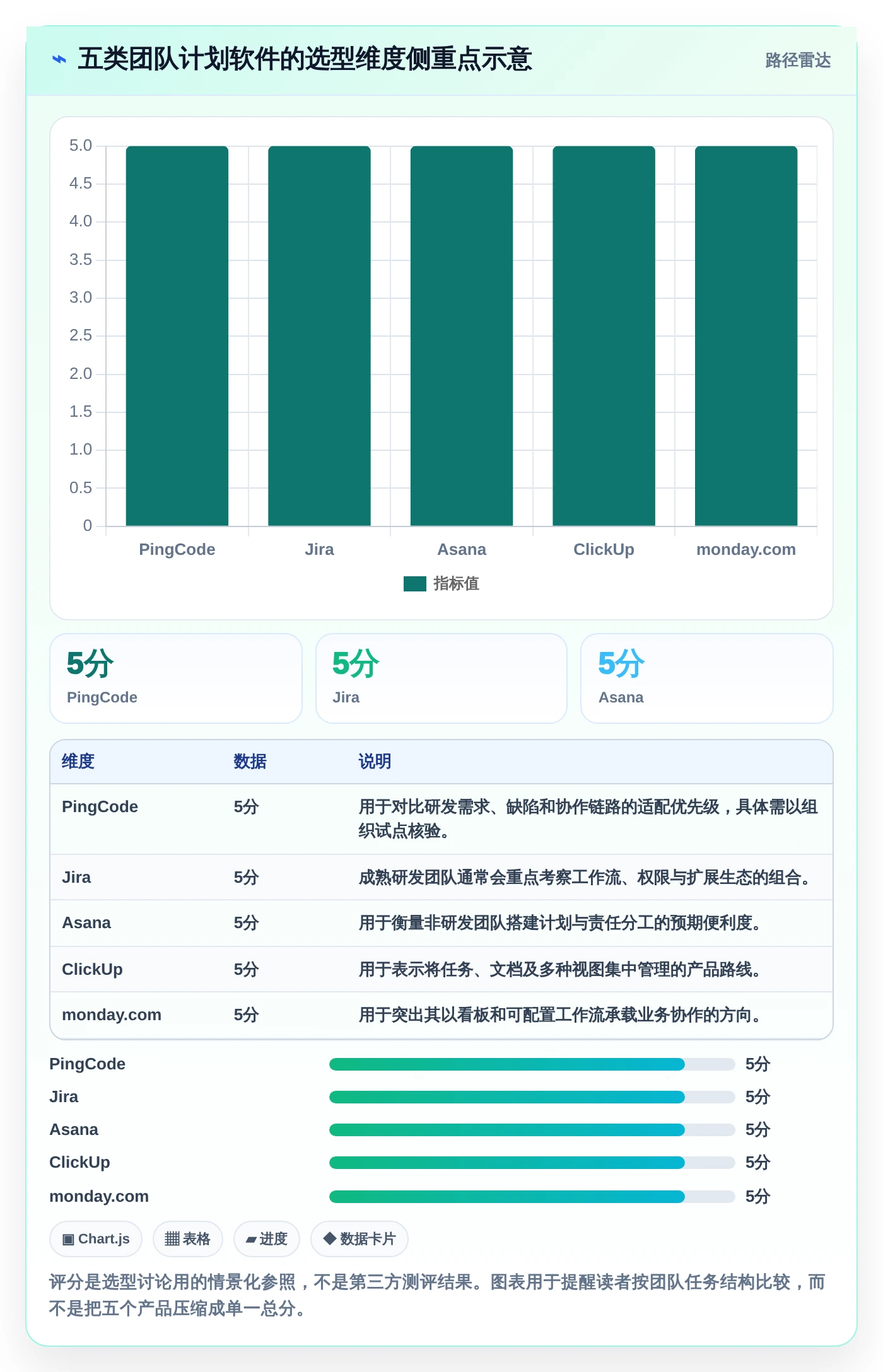The image size is (883, 1372).
Task: Select the Jira table row name
Action: point(76,878)
